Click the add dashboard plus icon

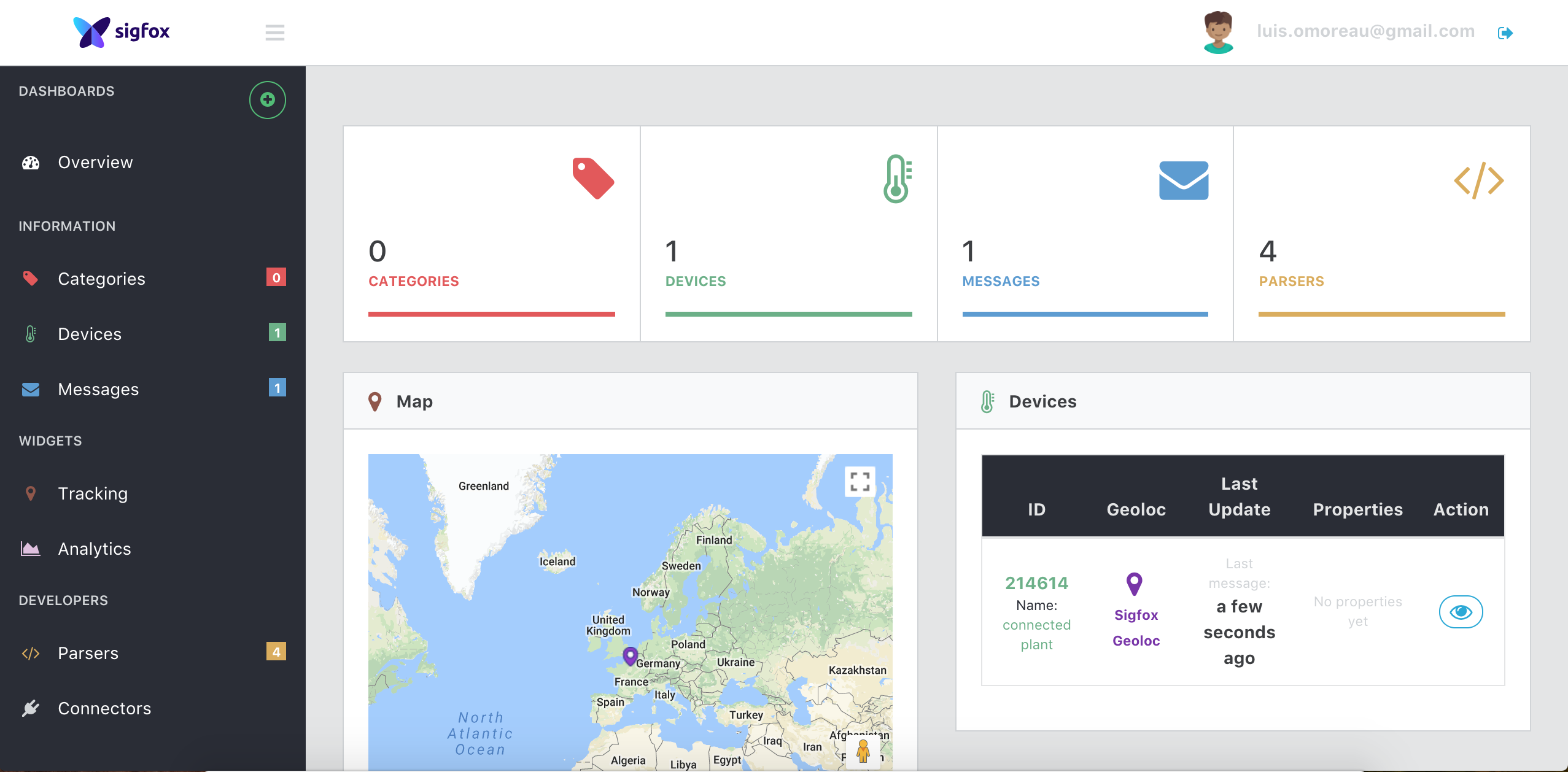click(267, 99)
